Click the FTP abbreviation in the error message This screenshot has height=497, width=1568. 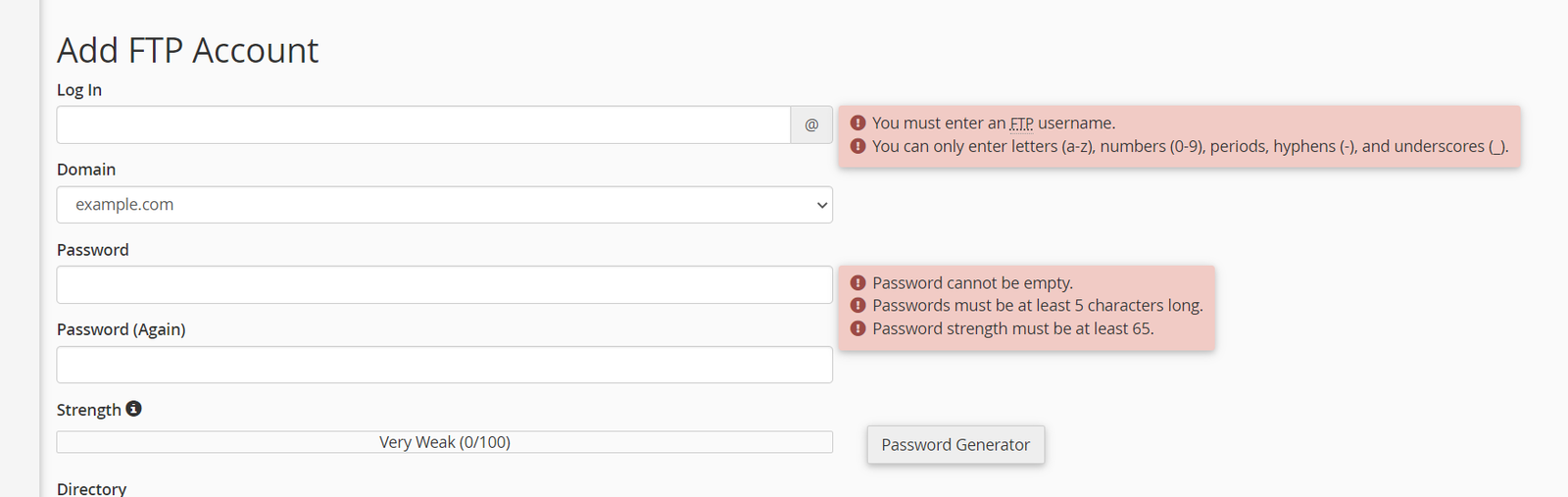point(1021,124)
